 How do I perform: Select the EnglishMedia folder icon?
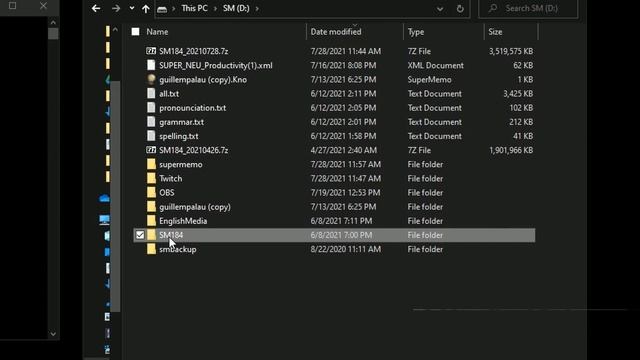[x=151, y=221]
